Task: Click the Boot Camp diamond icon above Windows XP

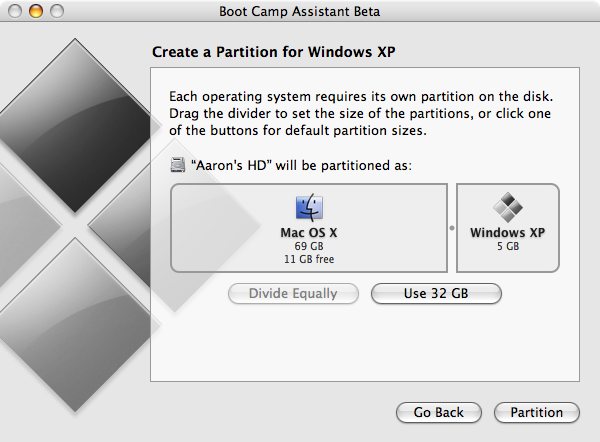Action: [507, 208]
